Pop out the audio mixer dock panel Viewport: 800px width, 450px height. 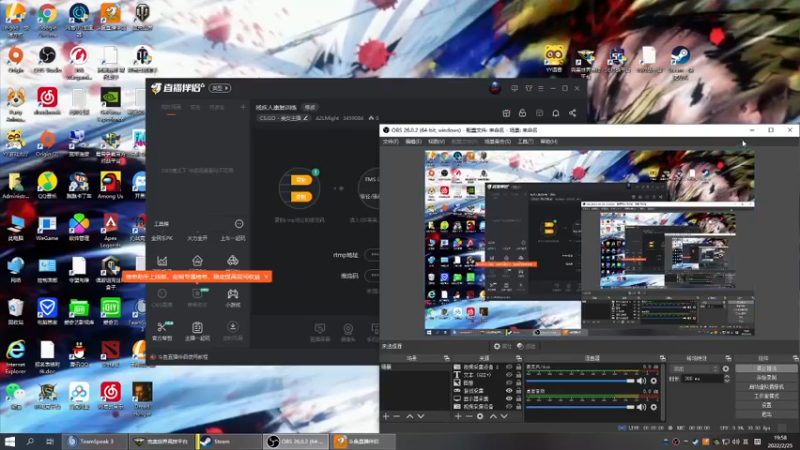pyautogui.click(x=662, y=358)
